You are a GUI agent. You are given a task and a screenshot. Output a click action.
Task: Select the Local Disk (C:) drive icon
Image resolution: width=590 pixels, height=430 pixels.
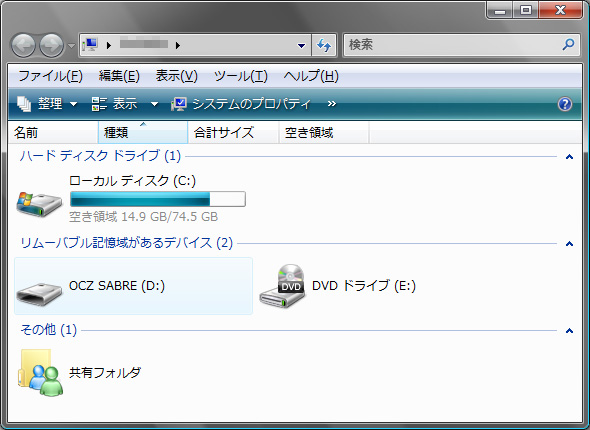(x=39, y=202)
